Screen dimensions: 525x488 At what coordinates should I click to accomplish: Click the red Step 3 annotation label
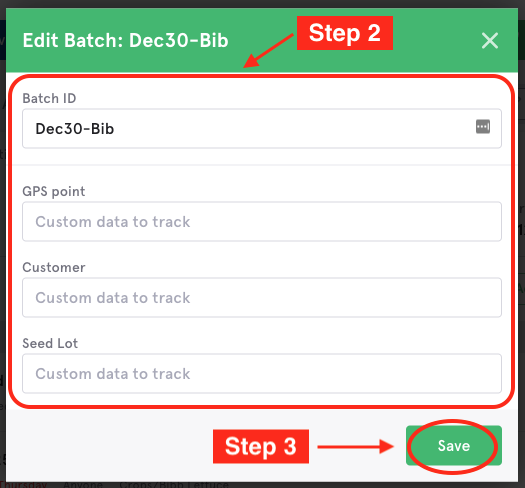coord(261,446)
